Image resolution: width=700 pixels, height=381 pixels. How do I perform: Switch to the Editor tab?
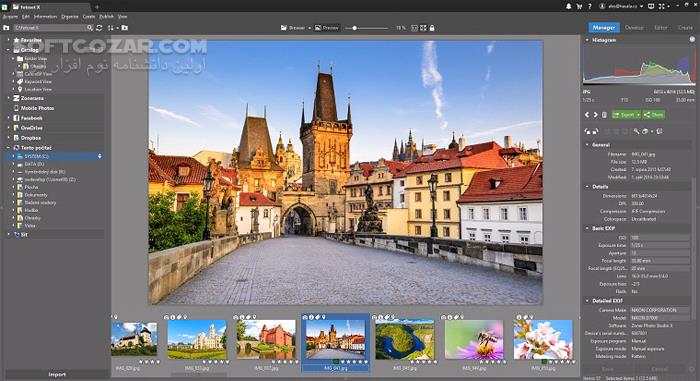click(660, 27)
